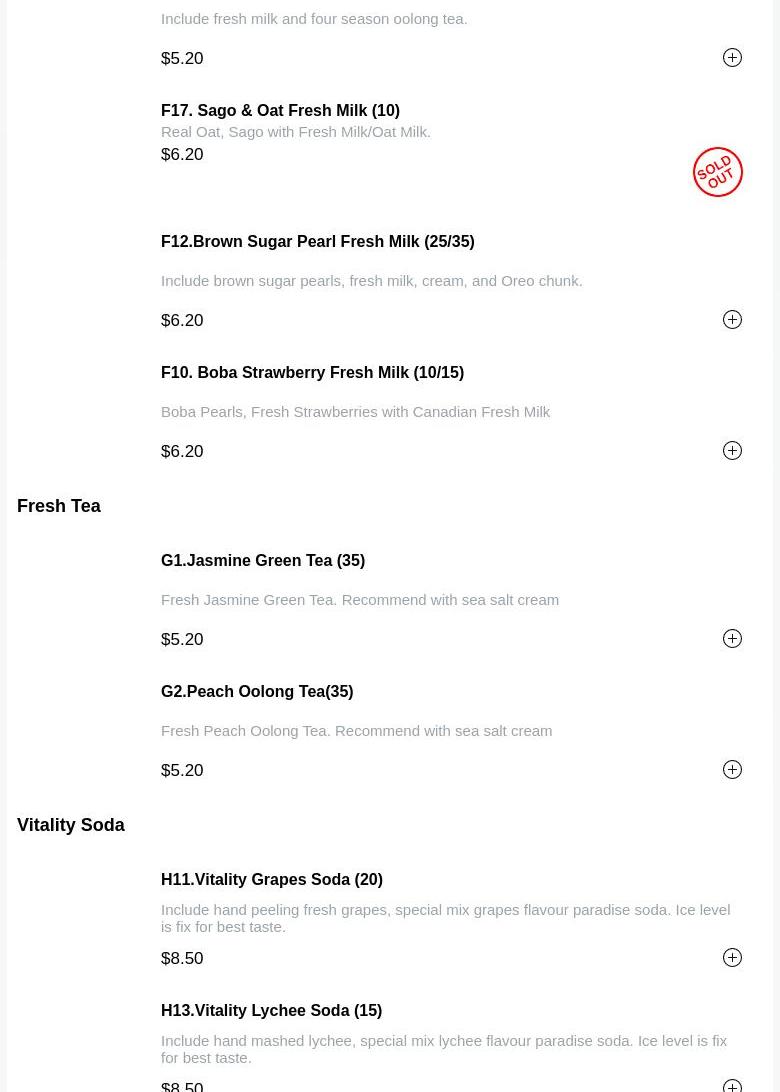Open G1 Jasmine Green Tea item title
The width and height of the screenshot is (780, 1092).
263,561
